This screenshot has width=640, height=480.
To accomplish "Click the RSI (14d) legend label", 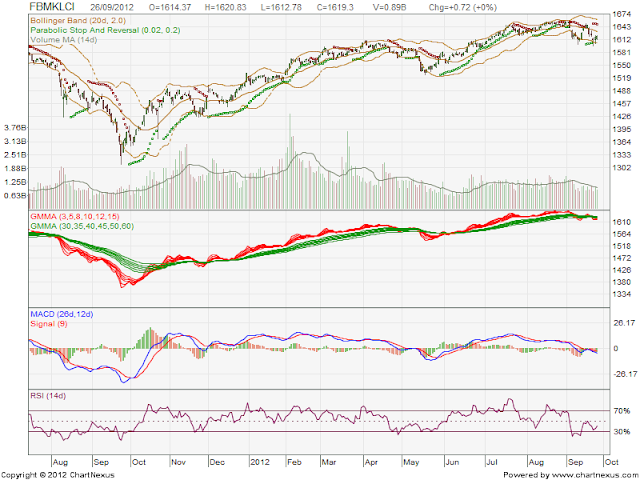I will [x=48, y=396].
